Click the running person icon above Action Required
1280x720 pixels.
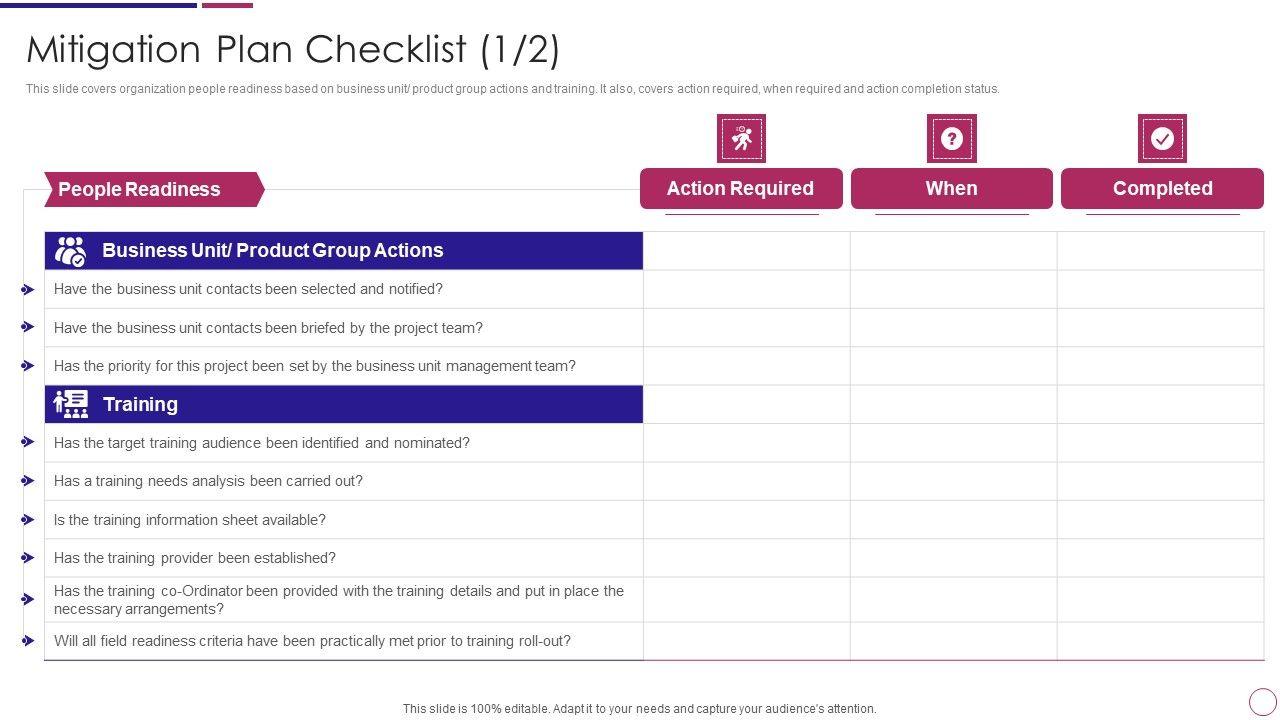(741, 138)
